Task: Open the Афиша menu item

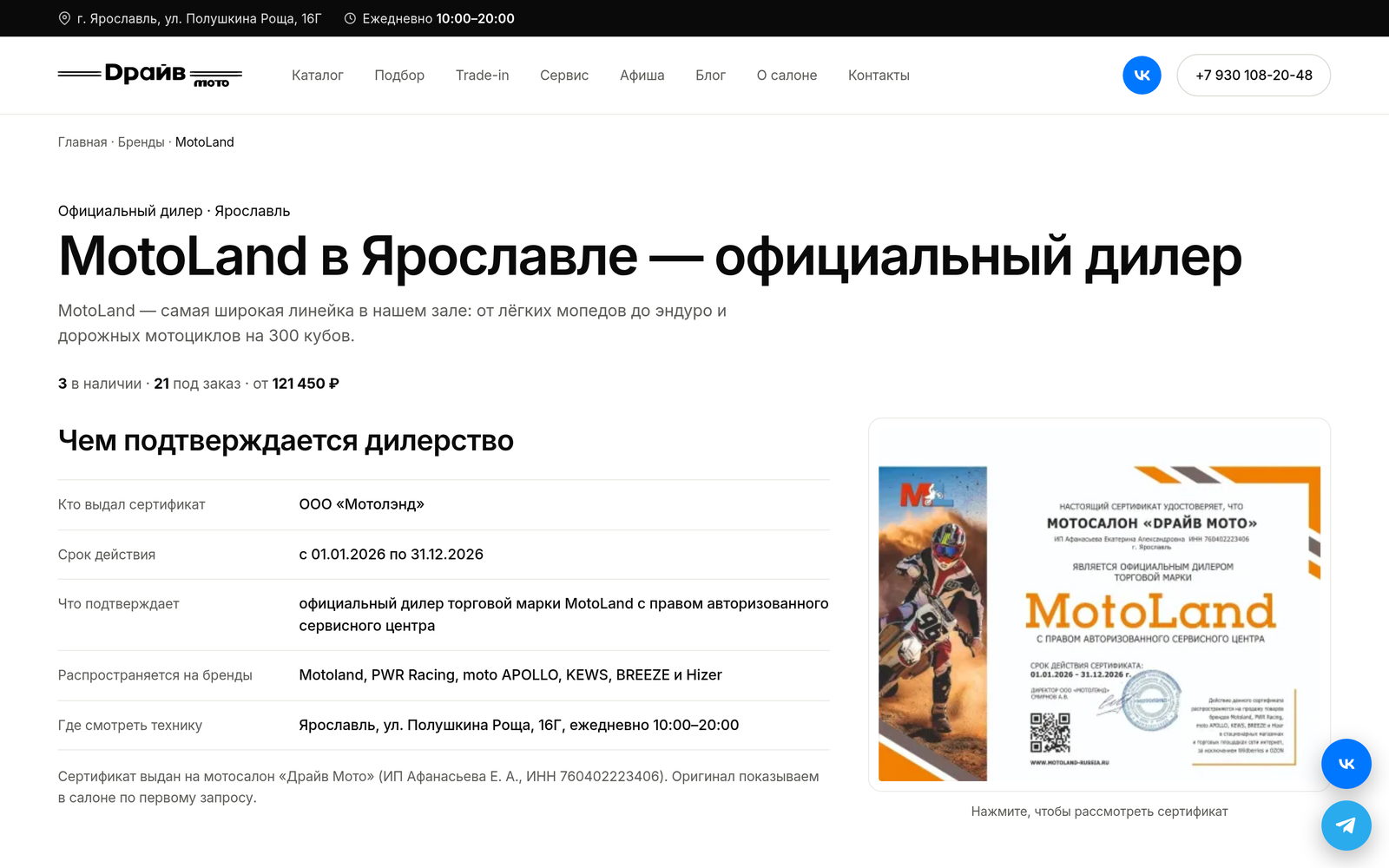Action: [642, 76]
